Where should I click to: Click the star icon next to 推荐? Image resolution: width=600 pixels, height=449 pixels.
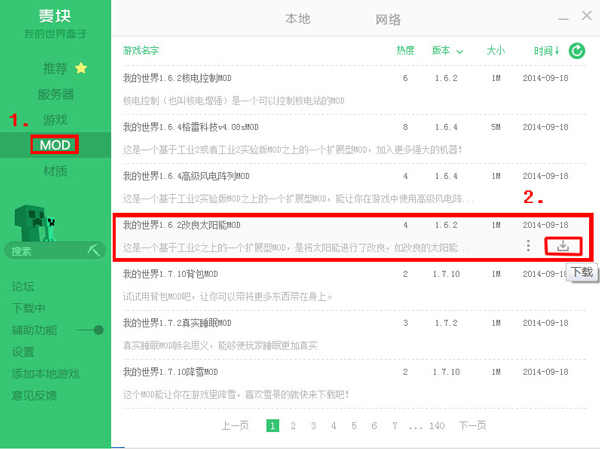[81, 68]
